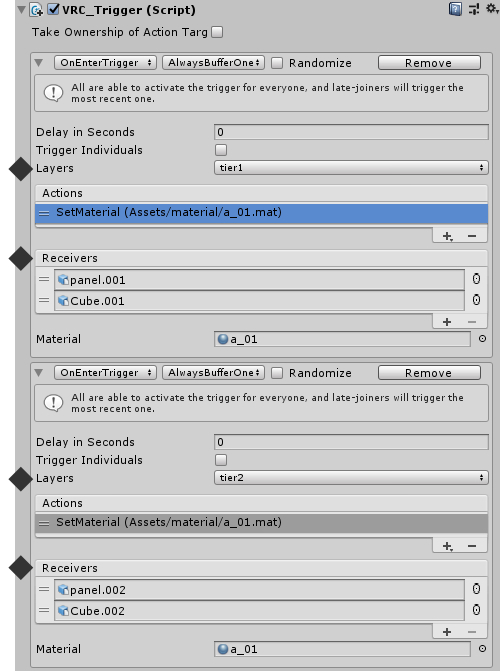Open the component help reference icon
Image resolution: width=500 pixels, height=671 pixels.
(x=455, y=9)
